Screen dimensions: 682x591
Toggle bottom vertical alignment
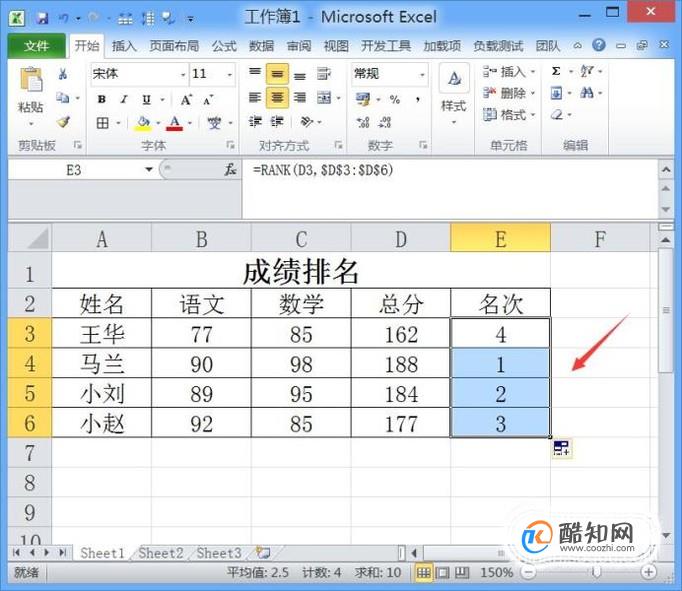(299, 74)
